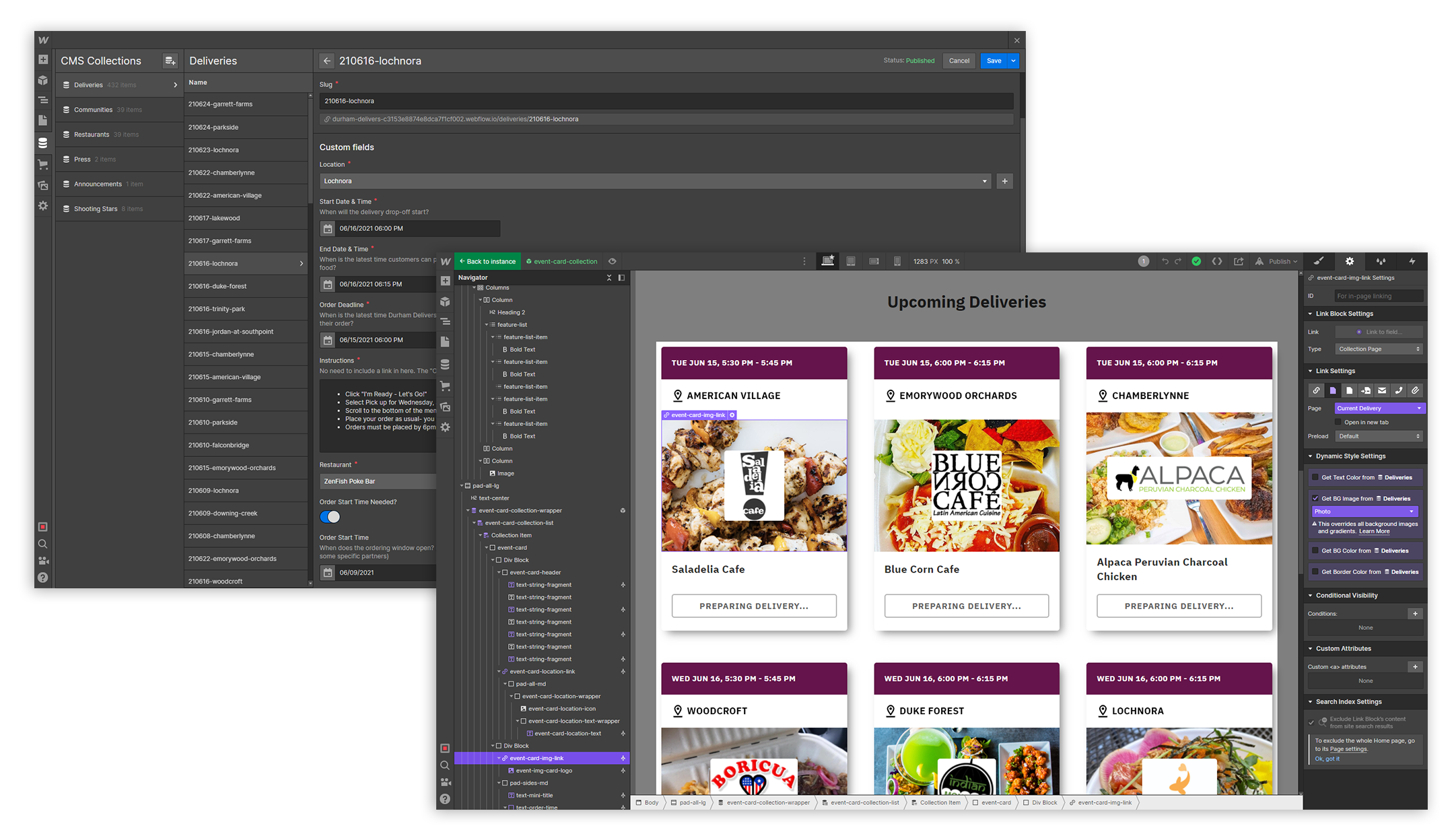Image resolution: width=1452 pixels, height=840 pixels.
Task: Select Restaurants collection in CMS list
Action: [x=120, y=135]
